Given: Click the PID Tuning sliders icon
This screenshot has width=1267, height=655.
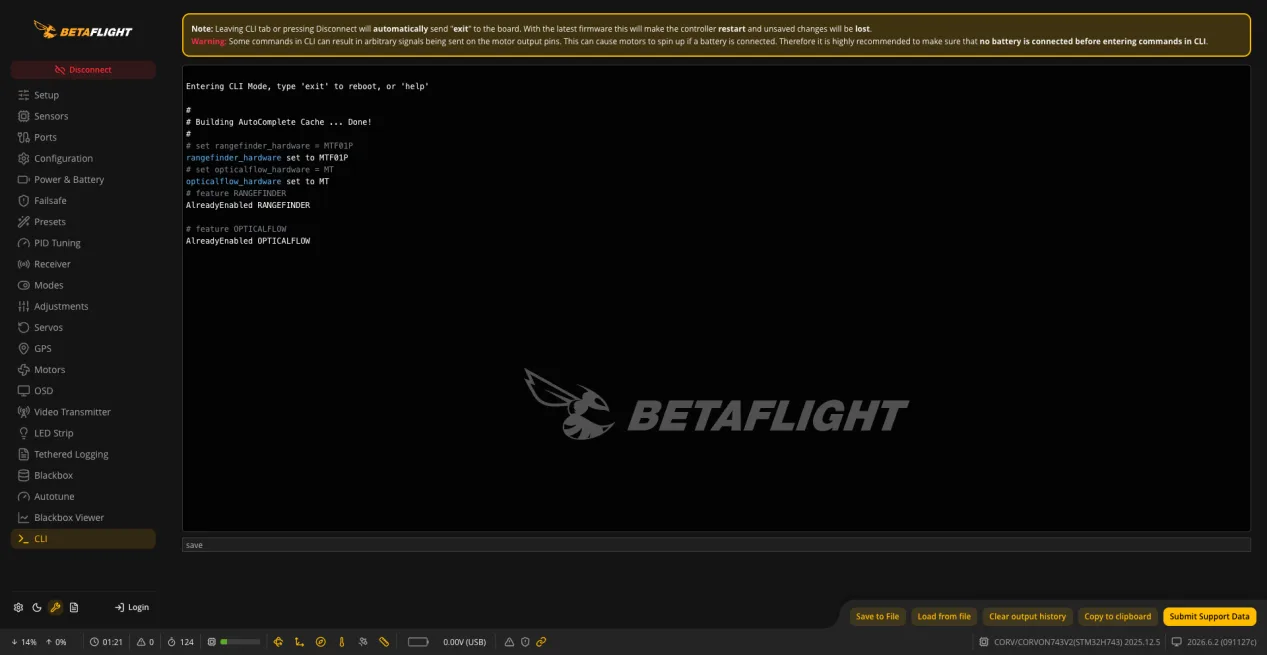Looking at the screenshot, I should coord(24,243).
